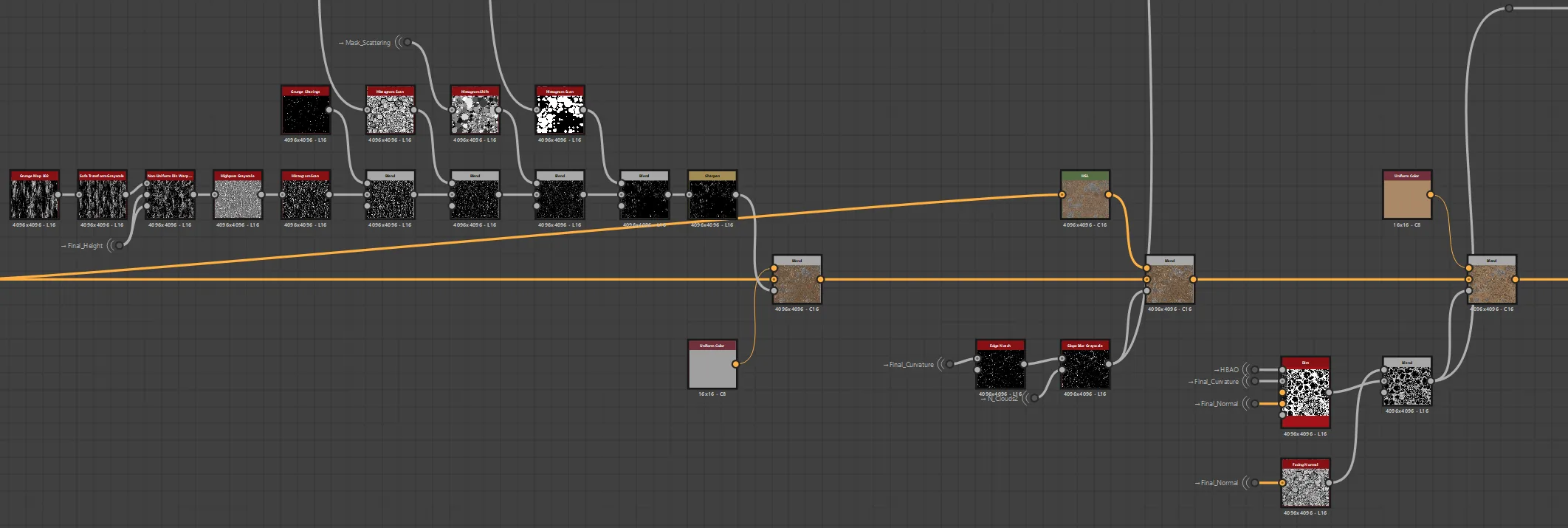This screenshot has height=528, width=1568.
Task: Click the N_Clouds2 portal connector
Action: pos(1034,398)
